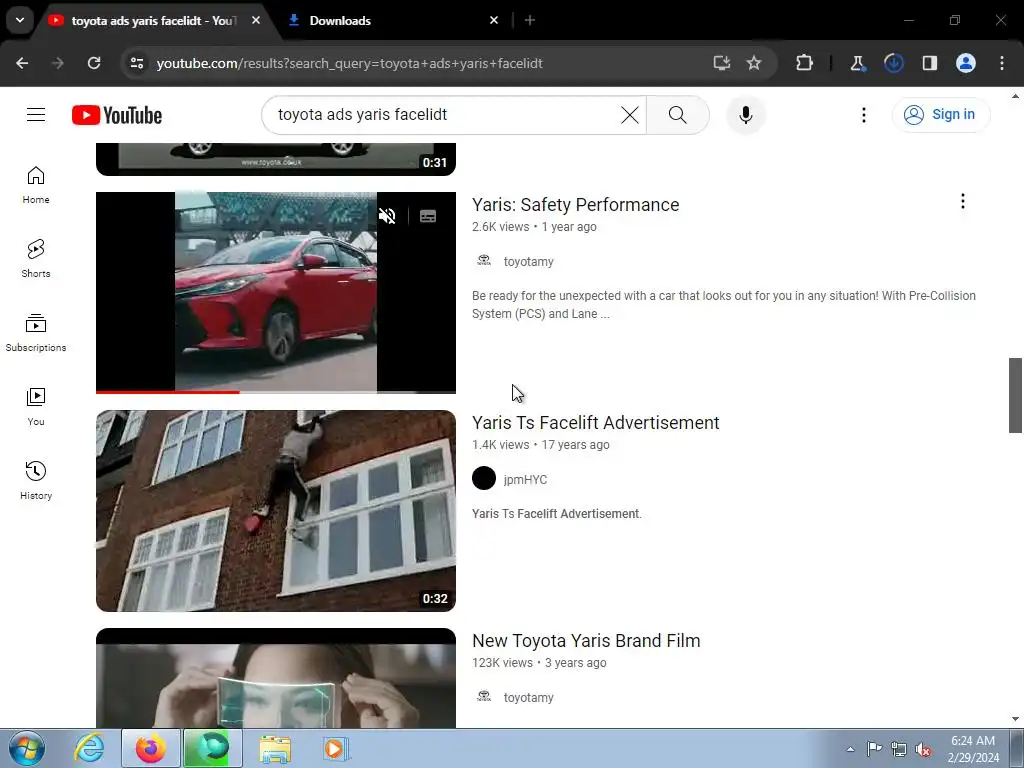The height and width of the screenshot is (768, 1024).
Task: Open a new browser tab
Action: pyautogui.click(x=530, y=21)
